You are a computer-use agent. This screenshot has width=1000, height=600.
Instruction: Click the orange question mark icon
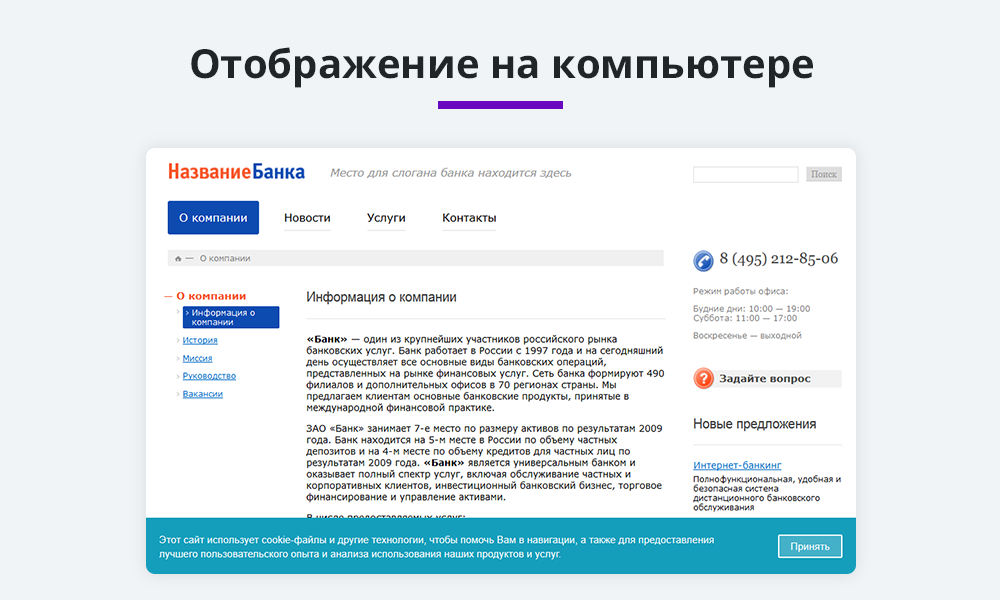pyautogui.click(x=704, y=379)
